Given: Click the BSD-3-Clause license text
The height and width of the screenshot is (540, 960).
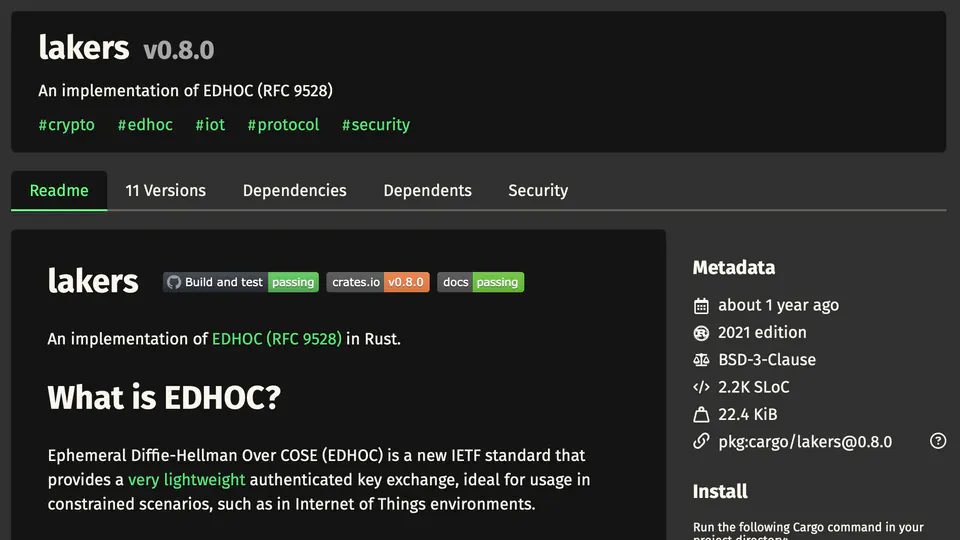Looking at the screenshot, I should [767, 360].
